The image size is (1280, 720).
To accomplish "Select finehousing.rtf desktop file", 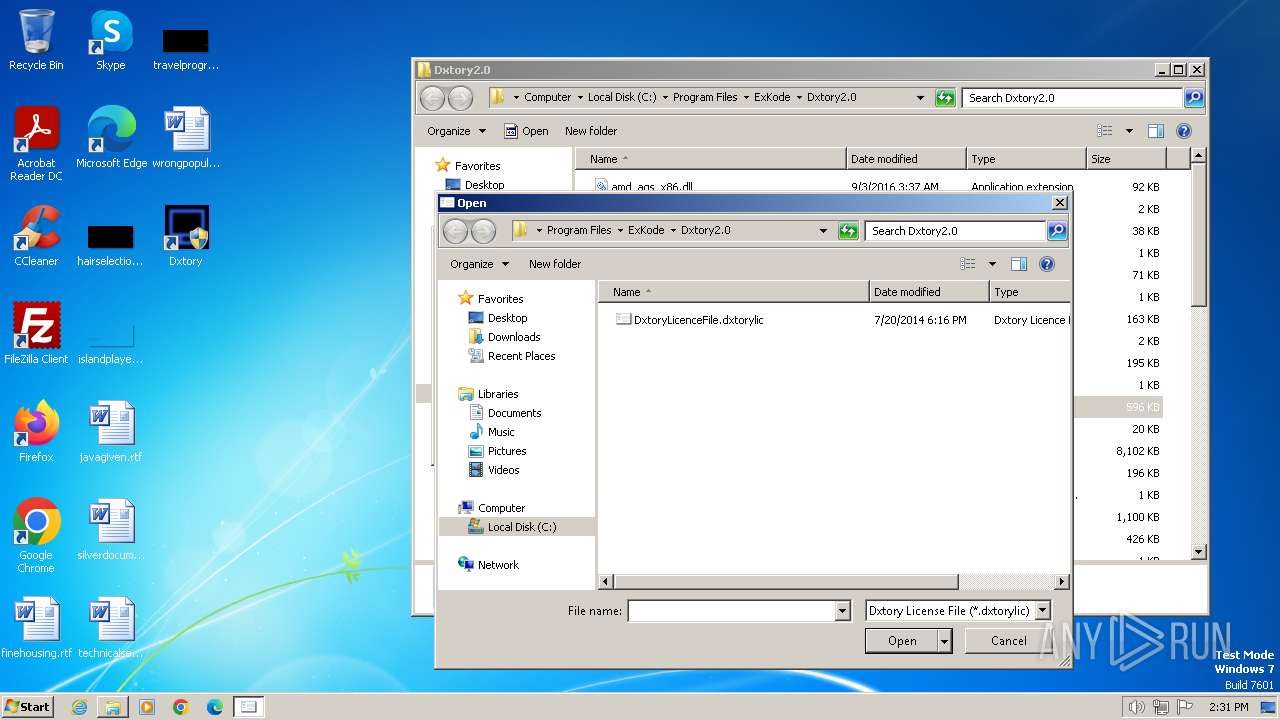I will [37, 629].
